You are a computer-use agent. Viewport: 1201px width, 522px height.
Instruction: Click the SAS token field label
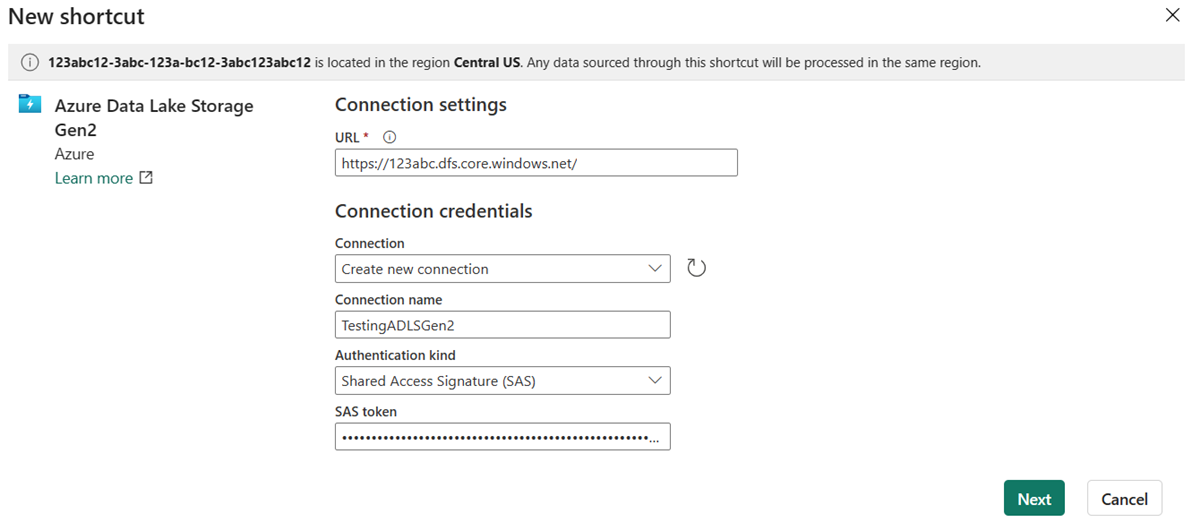[366, 411]
